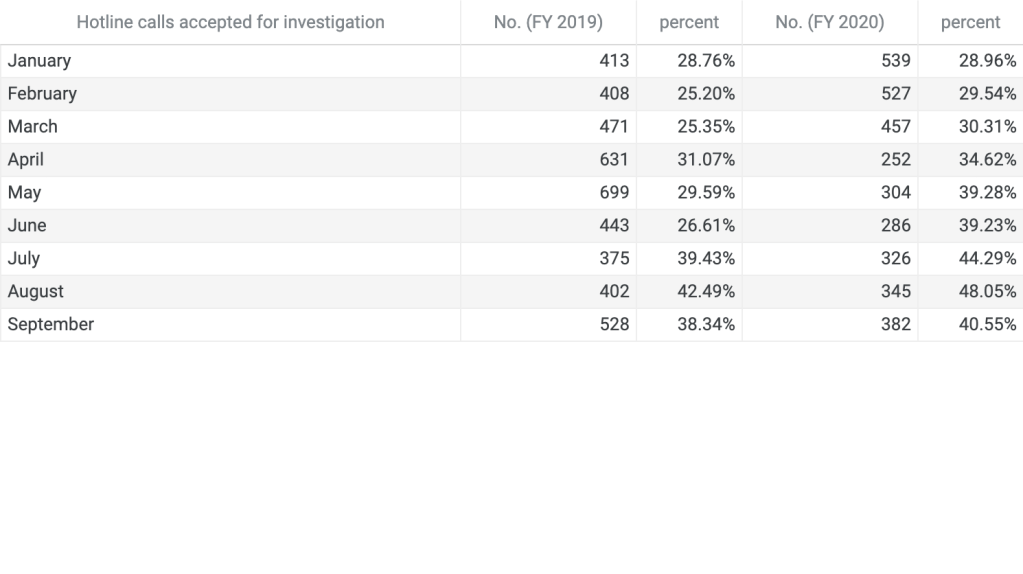Click the first 'percent' column header
1023x574 pixels.
pos(689,22)
